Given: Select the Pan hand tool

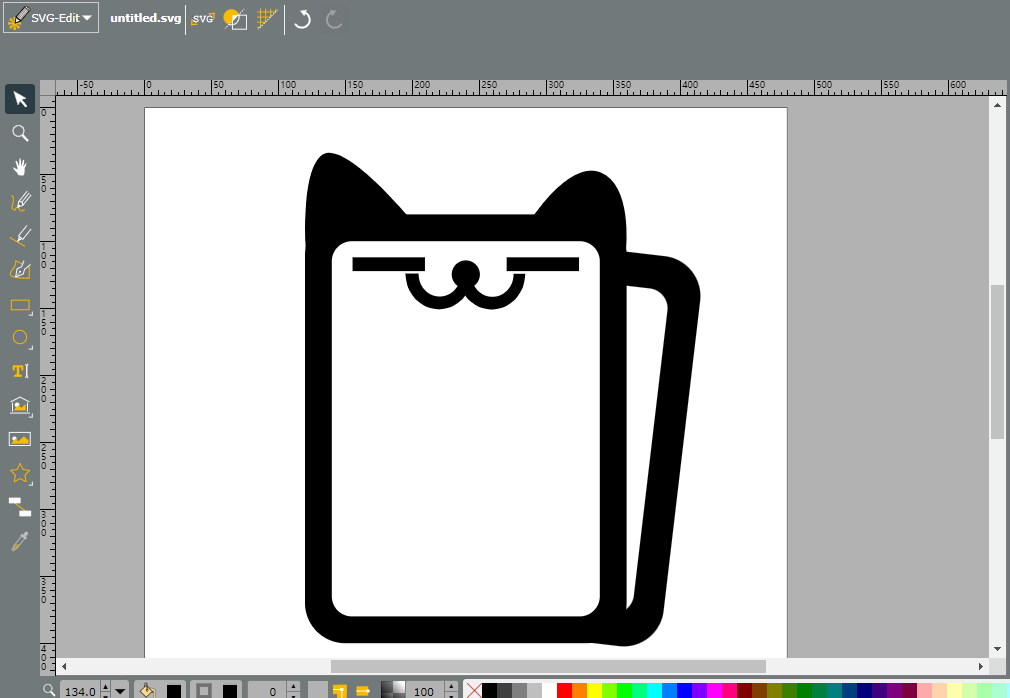Looking at the screenshot, I should [20, 167].
